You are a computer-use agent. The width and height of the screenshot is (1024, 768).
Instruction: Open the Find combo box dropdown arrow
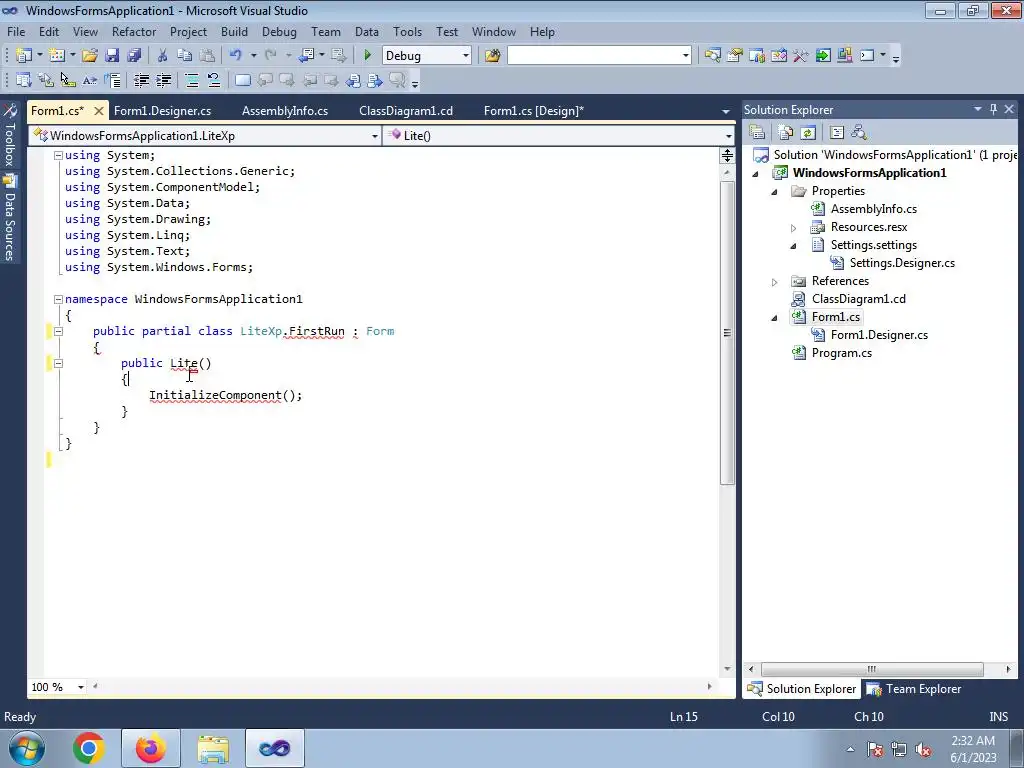point(685,56)
